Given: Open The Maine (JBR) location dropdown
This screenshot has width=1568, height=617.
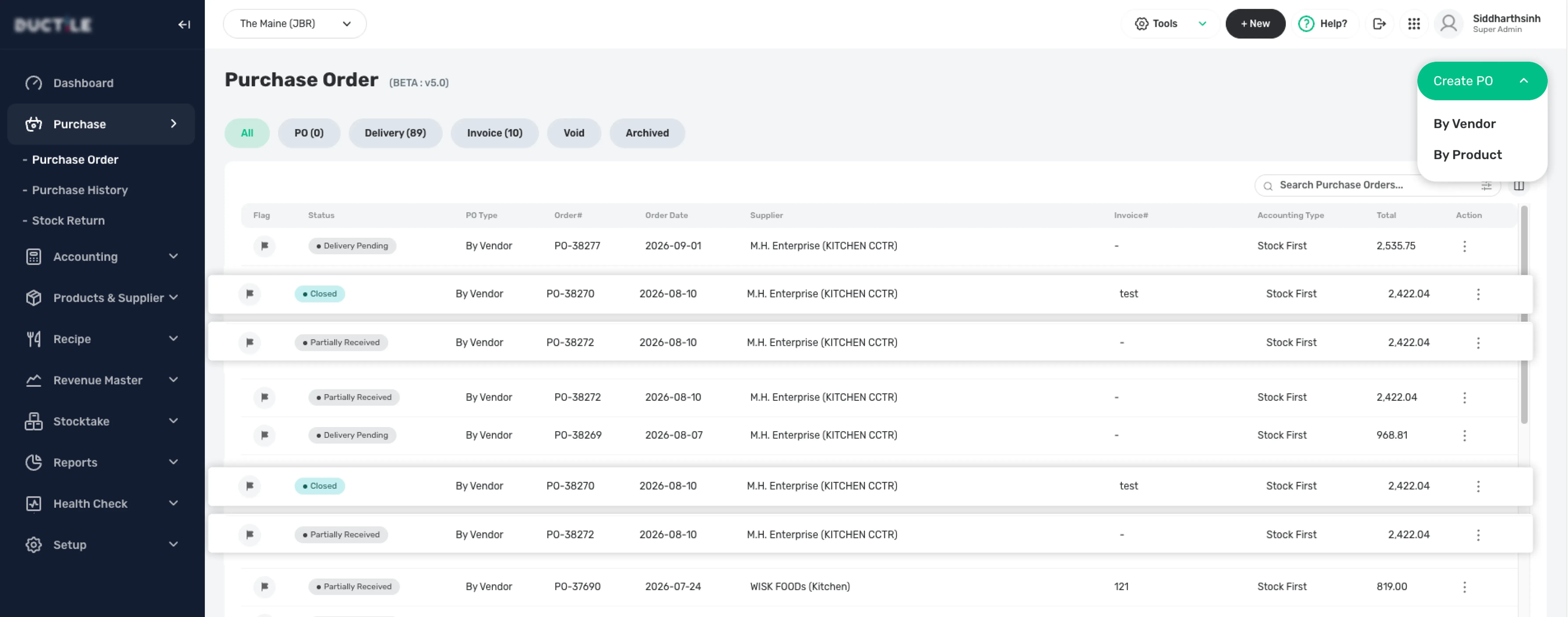Looking at the screenshot, I should click(x=295, y=24).
